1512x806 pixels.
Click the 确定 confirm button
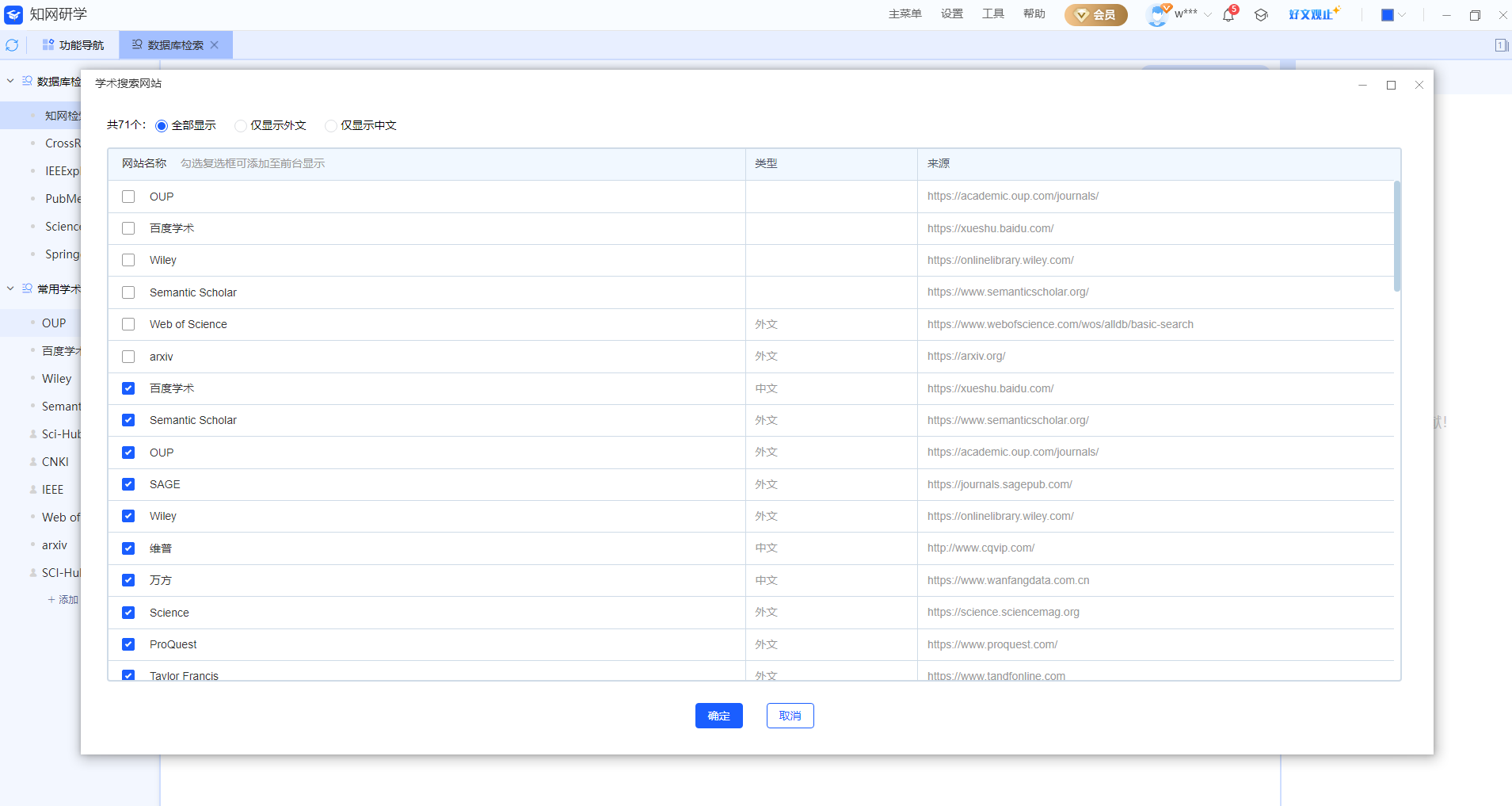(x=718, y=716)
